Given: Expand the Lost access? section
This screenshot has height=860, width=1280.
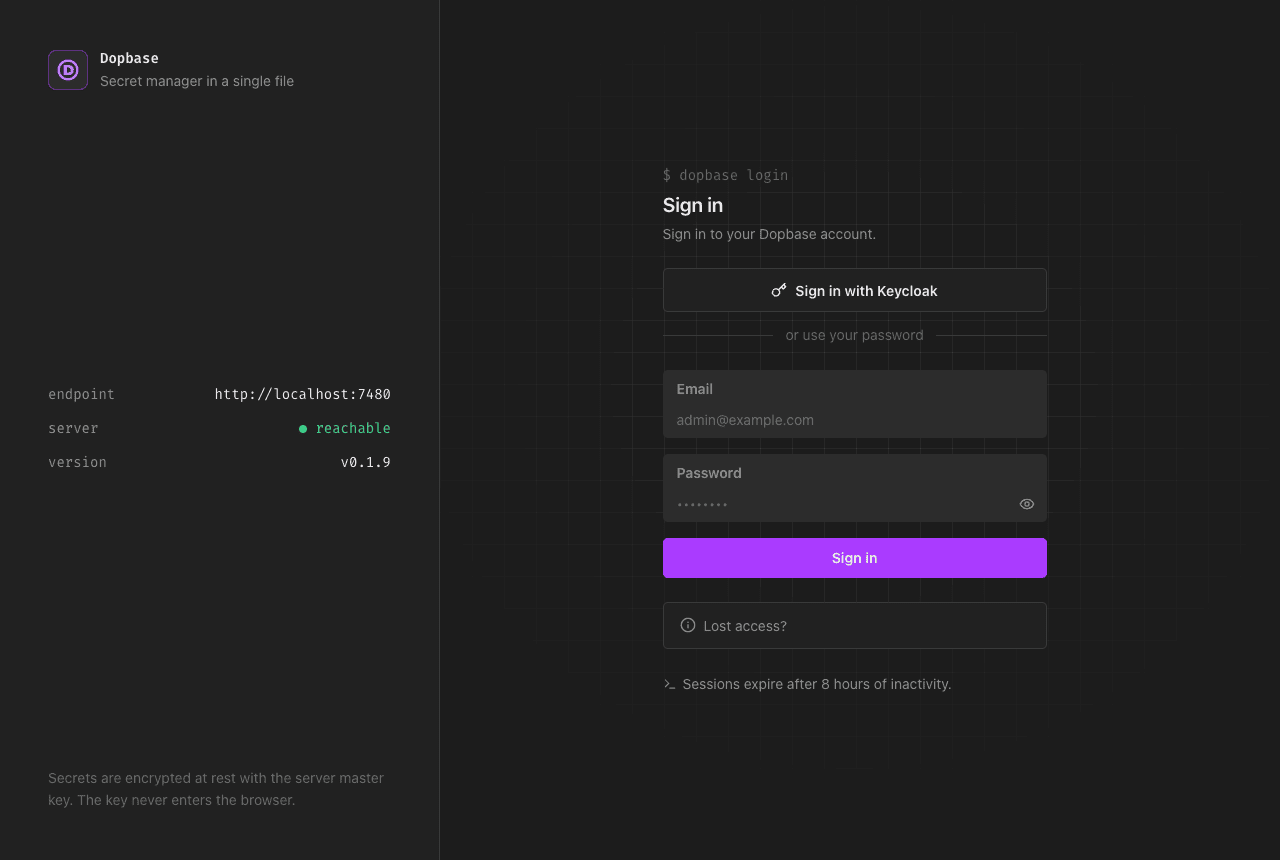Looking at the screenshot, I should point(854,625).
